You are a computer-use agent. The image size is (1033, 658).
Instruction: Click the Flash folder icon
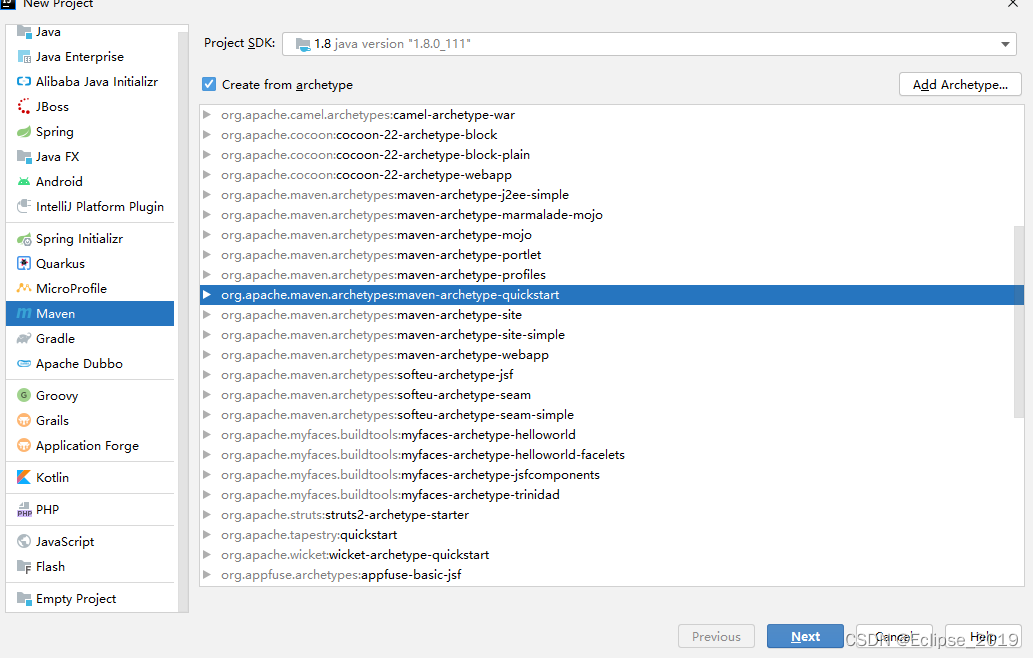coord(24,566)
